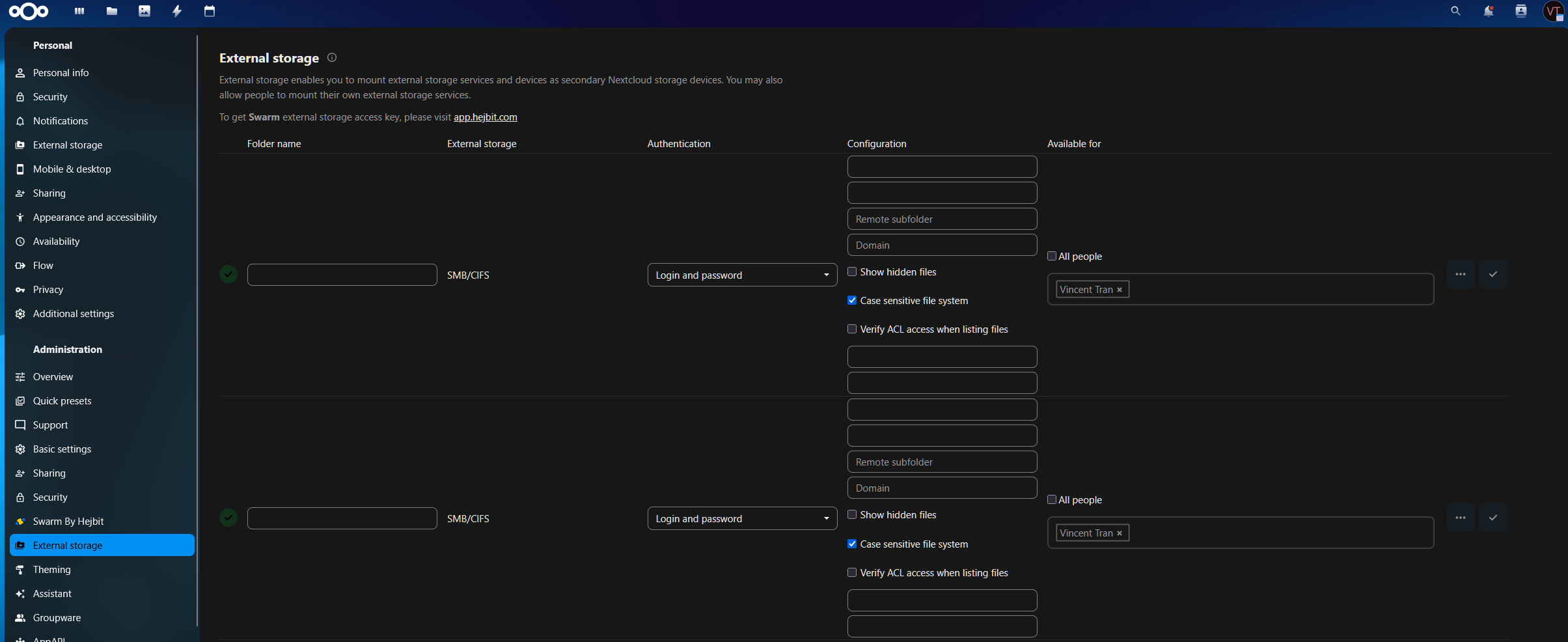The width and height of the screenshot is (1568, 642).
Task: Open the app.hejbit.com link
Action: point(484,117)
